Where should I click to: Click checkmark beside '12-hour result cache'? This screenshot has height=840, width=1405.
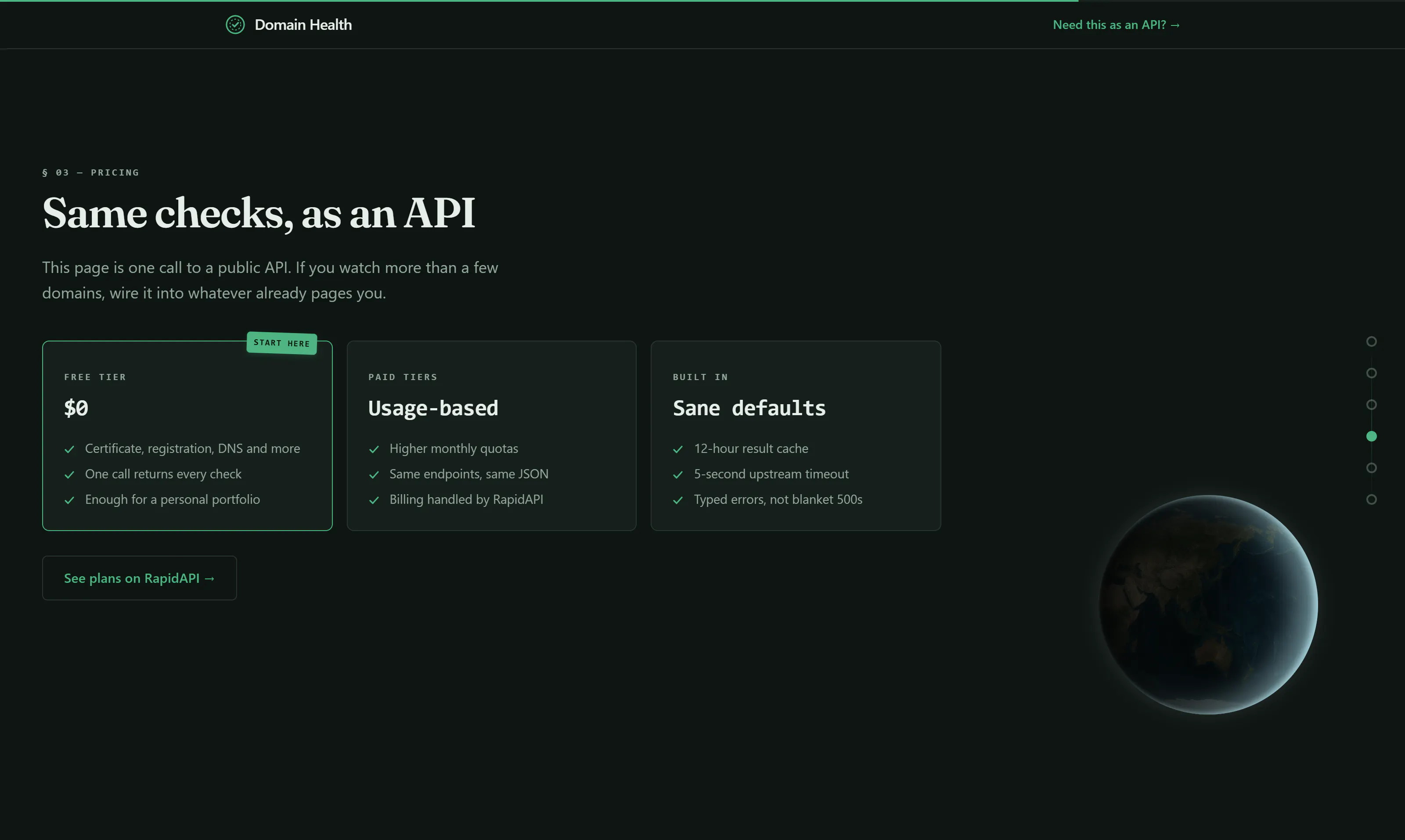tap(678, 449)
